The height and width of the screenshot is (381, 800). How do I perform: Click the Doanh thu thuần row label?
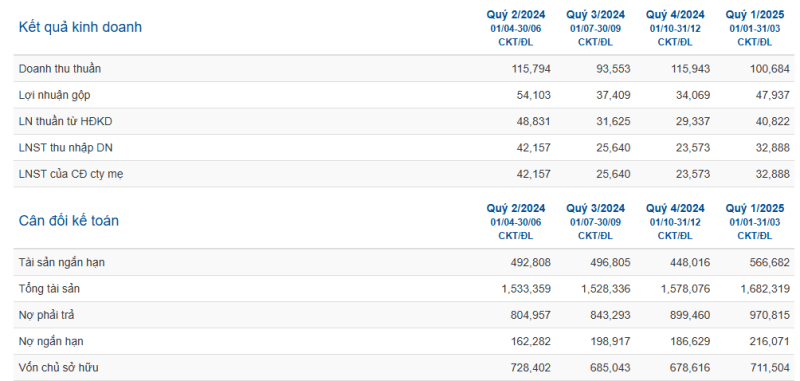[x=60, y=69]
